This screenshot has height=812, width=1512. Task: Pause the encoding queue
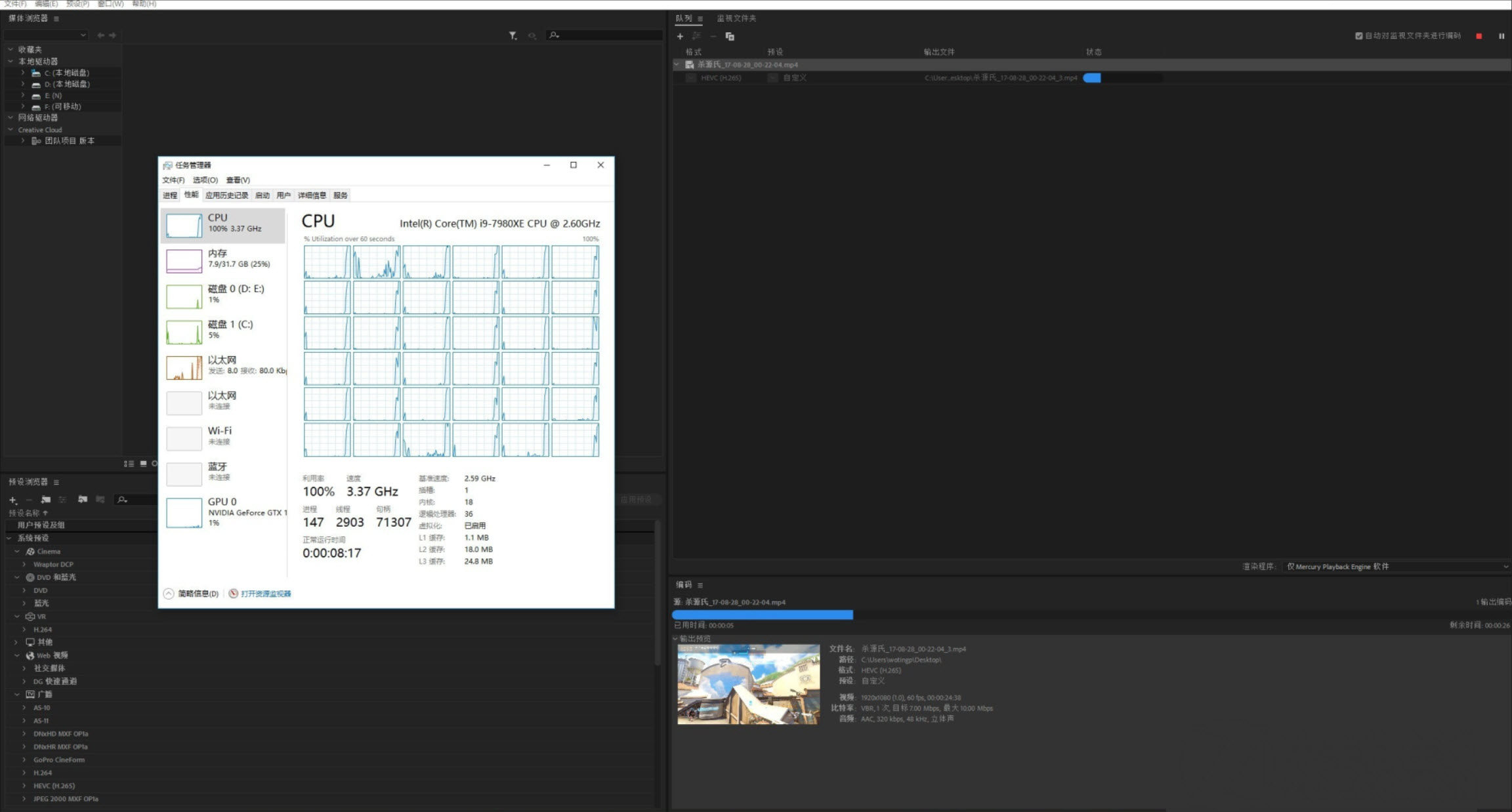pos(1501,36)
